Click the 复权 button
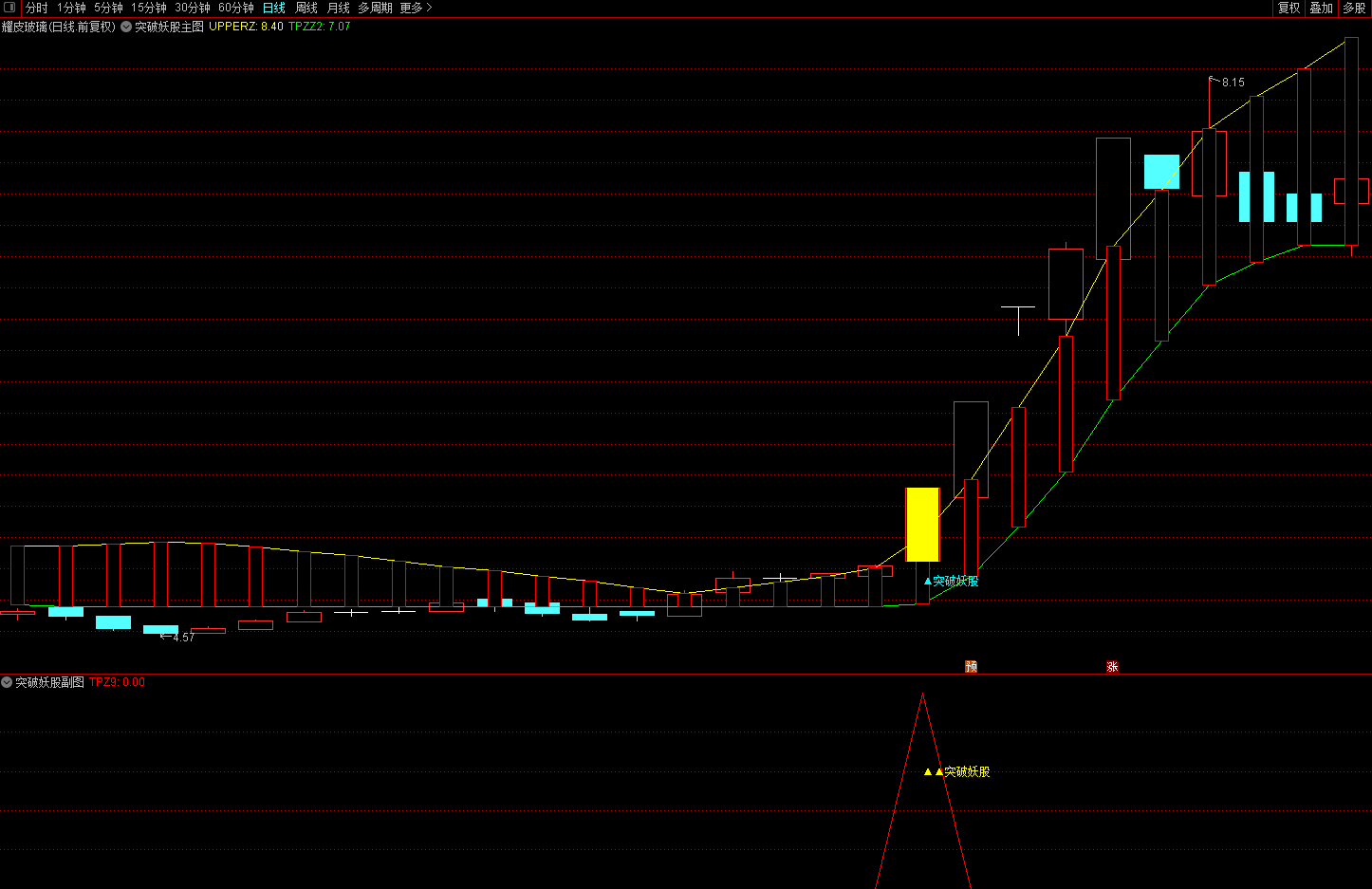 1289,8
